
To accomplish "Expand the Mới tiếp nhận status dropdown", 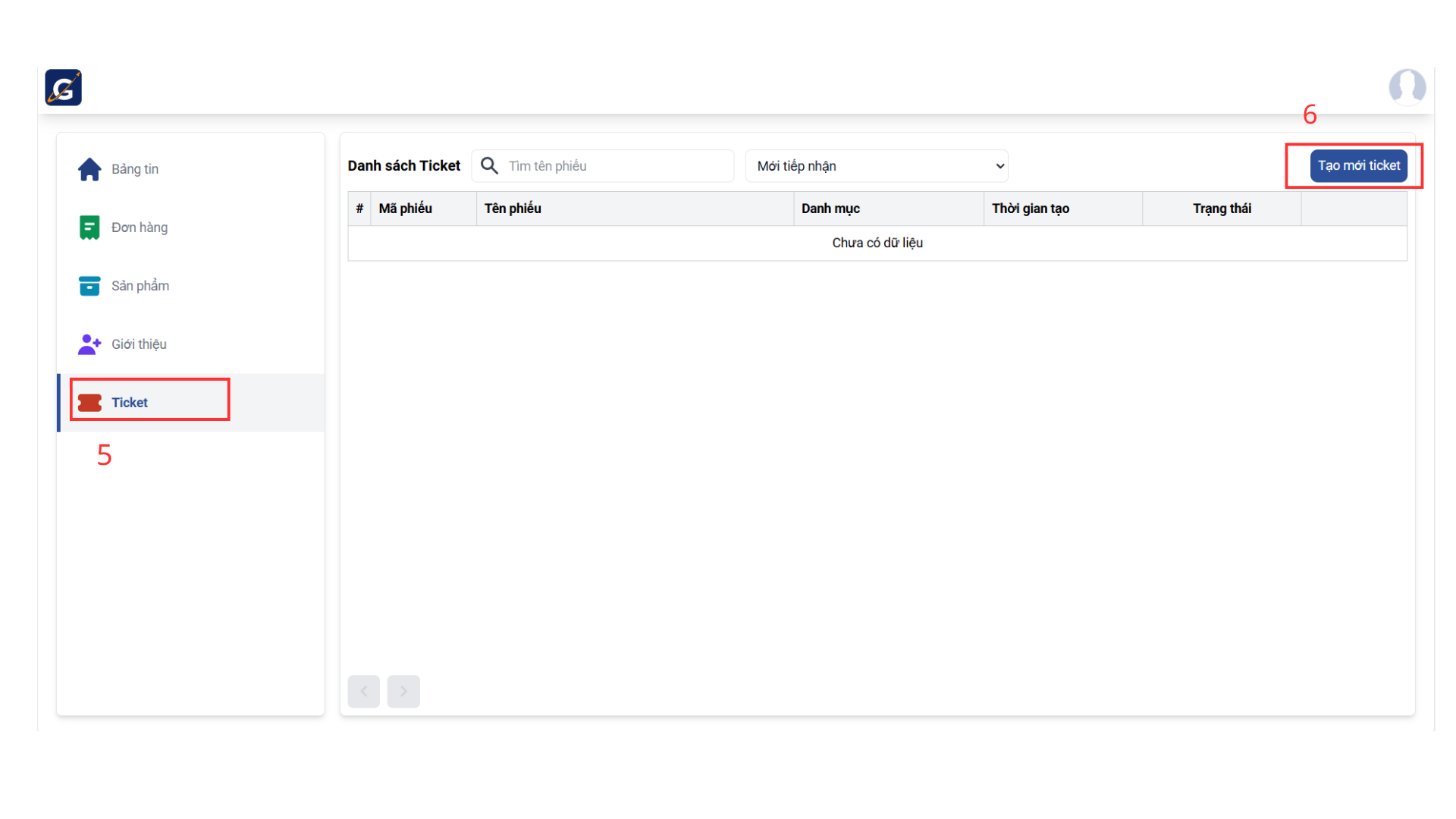I will pyautogui.click(x=877, y=166).
